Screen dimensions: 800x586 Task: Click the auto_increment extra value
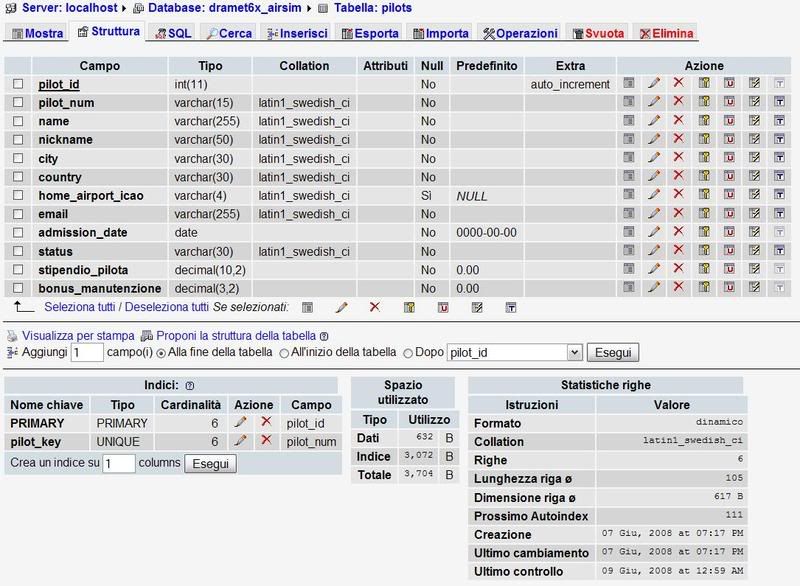570,84
